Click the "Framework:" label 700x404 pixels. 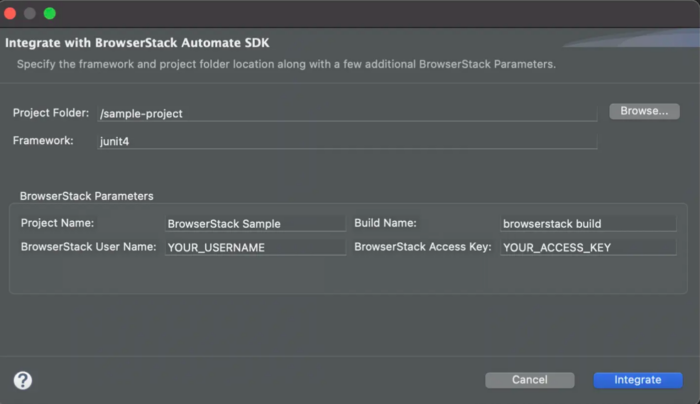(43, 141)
